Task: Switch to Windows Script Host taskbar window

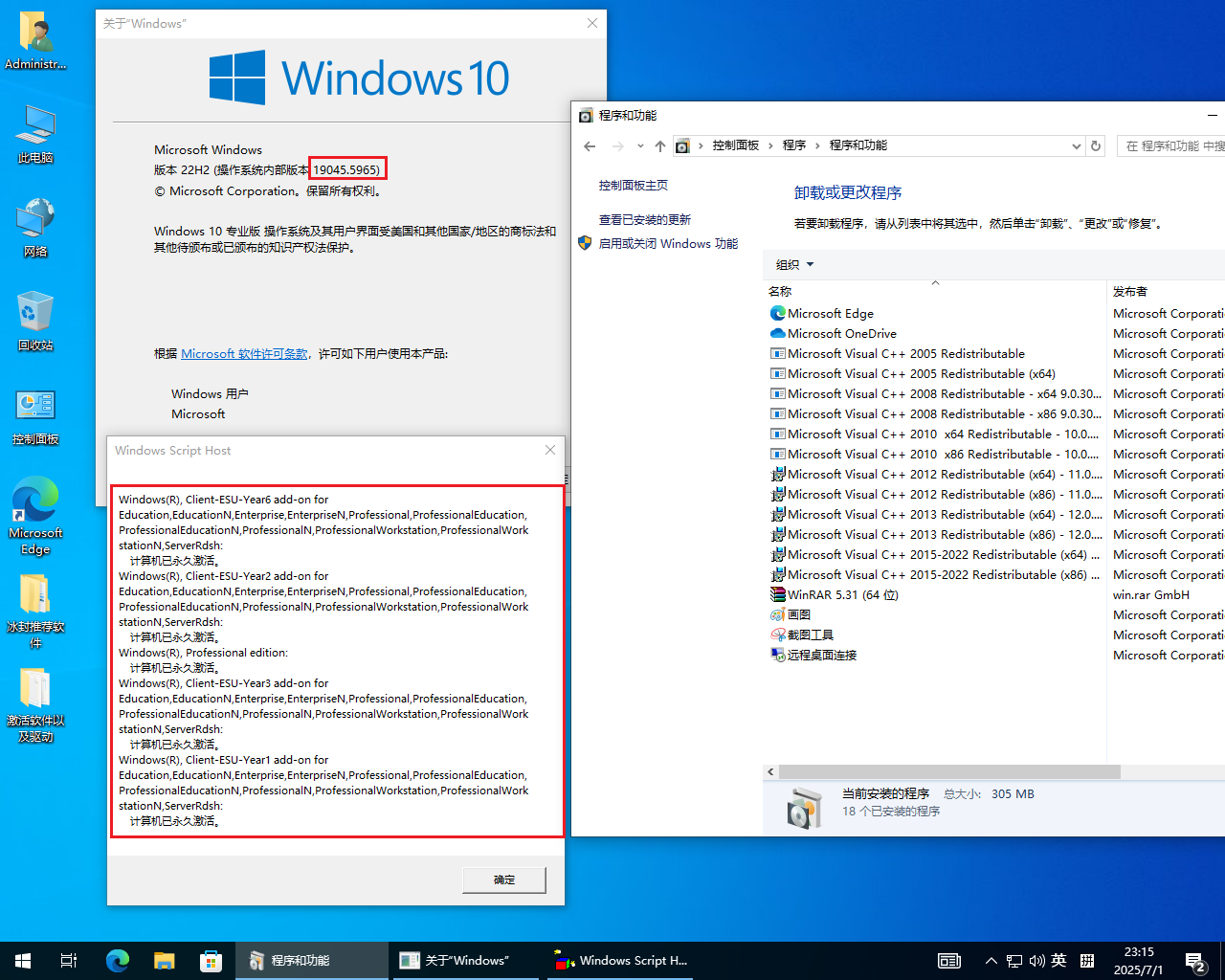Action: click(622, 961)
